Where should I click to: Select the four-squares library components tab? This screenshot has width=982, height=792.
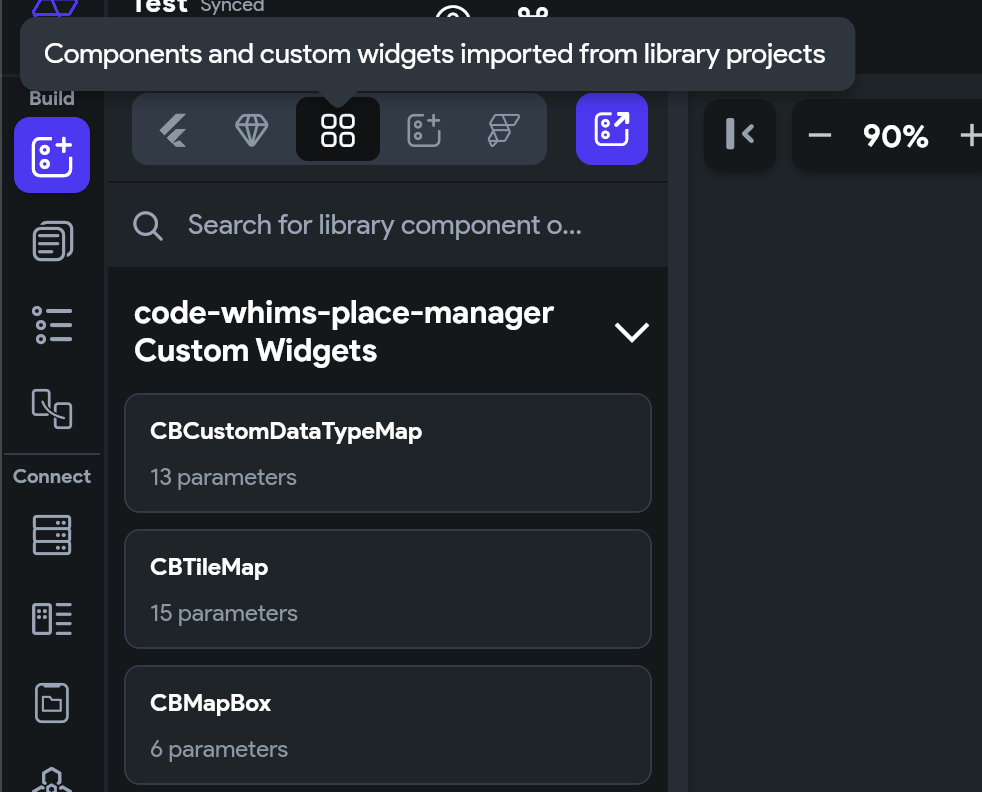(x=338, y=130)
